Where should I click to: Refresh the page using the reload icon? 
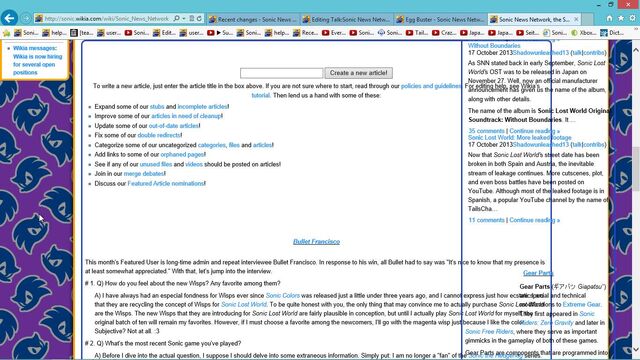click(x=199, y=18)
